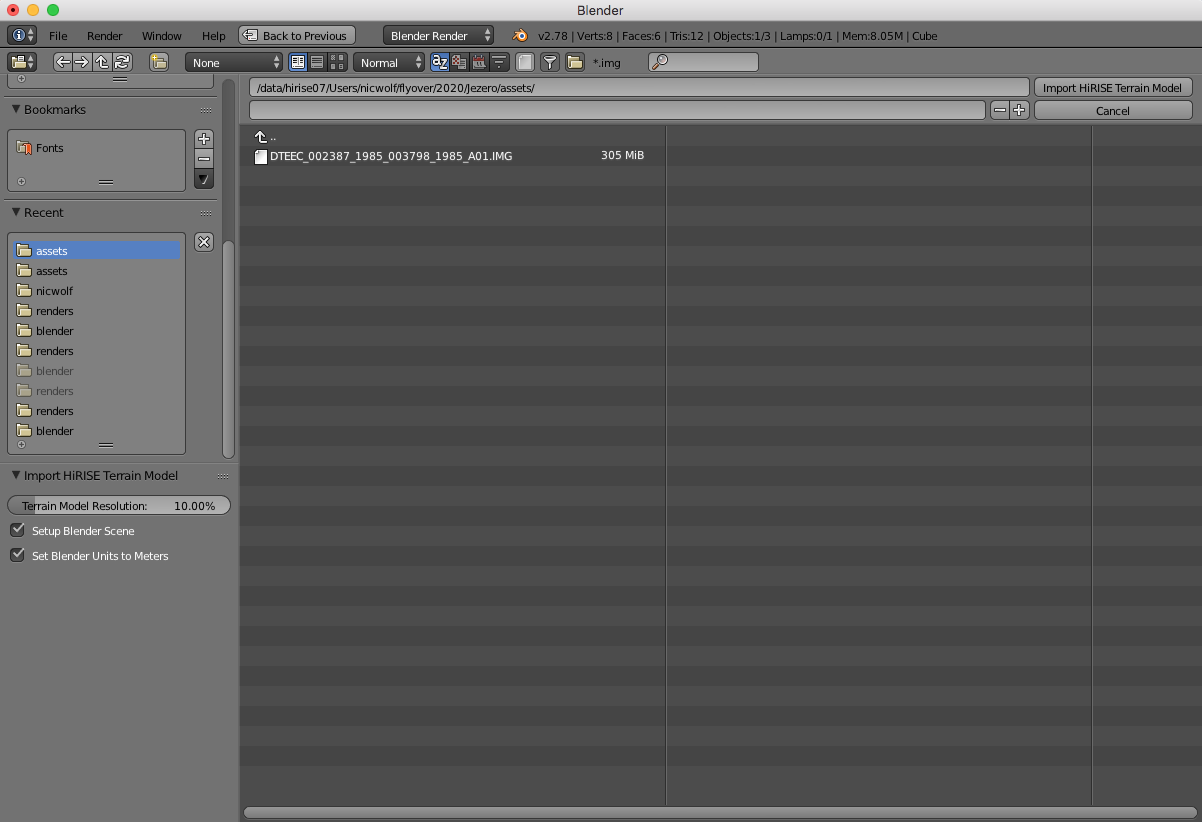Viewport: 1202px width, 822px height.
Task: Refresh the file list
Action: coord(122,62)
